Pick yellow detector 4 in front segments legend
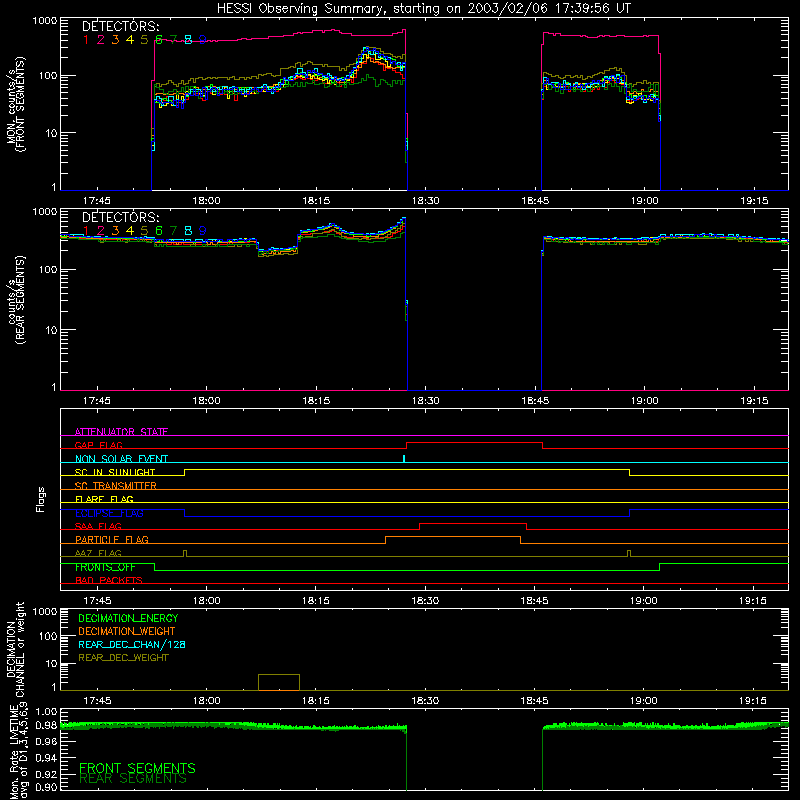Screen dimensions: 800x800 click(130, 40)
